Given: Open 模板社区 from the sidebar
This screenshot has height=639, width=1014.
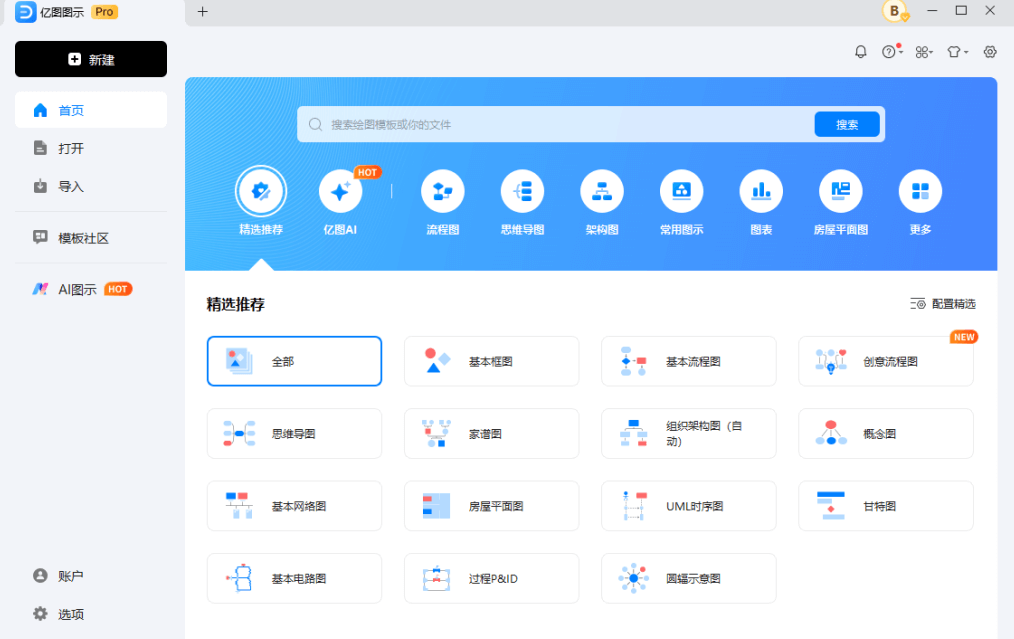Looking at the screenshot, I should tap(90, 237).
